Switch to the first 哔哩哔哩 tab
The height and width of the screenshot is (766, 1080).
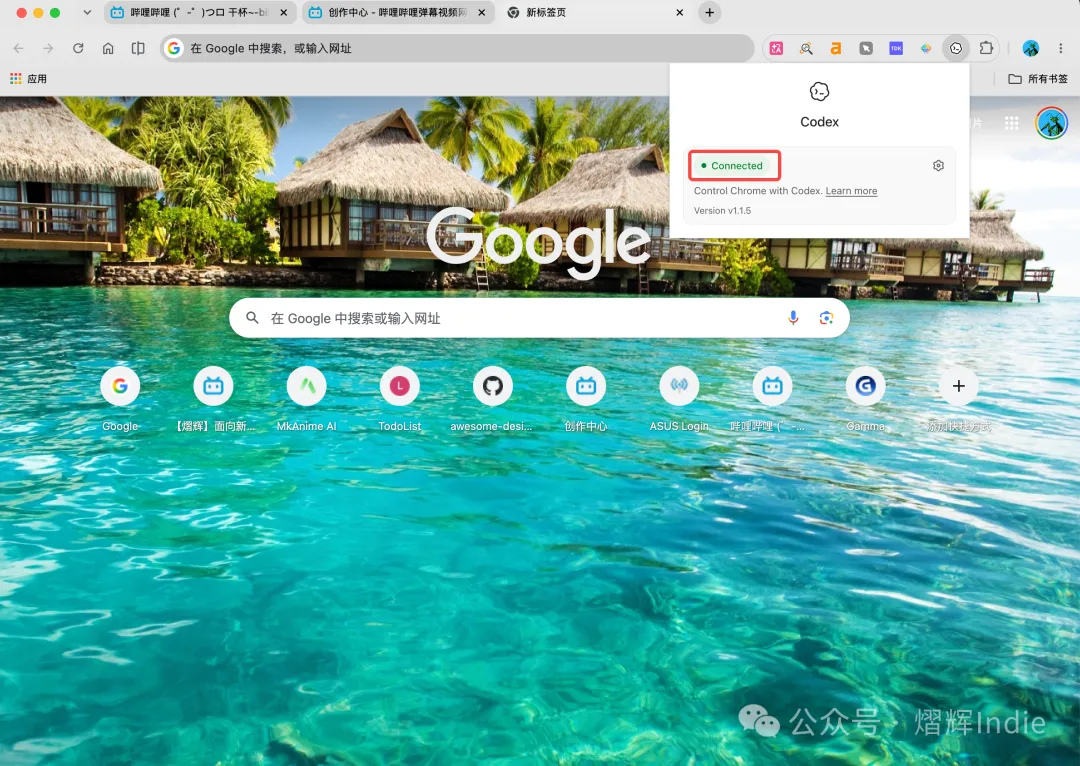(x=199, y=12)
